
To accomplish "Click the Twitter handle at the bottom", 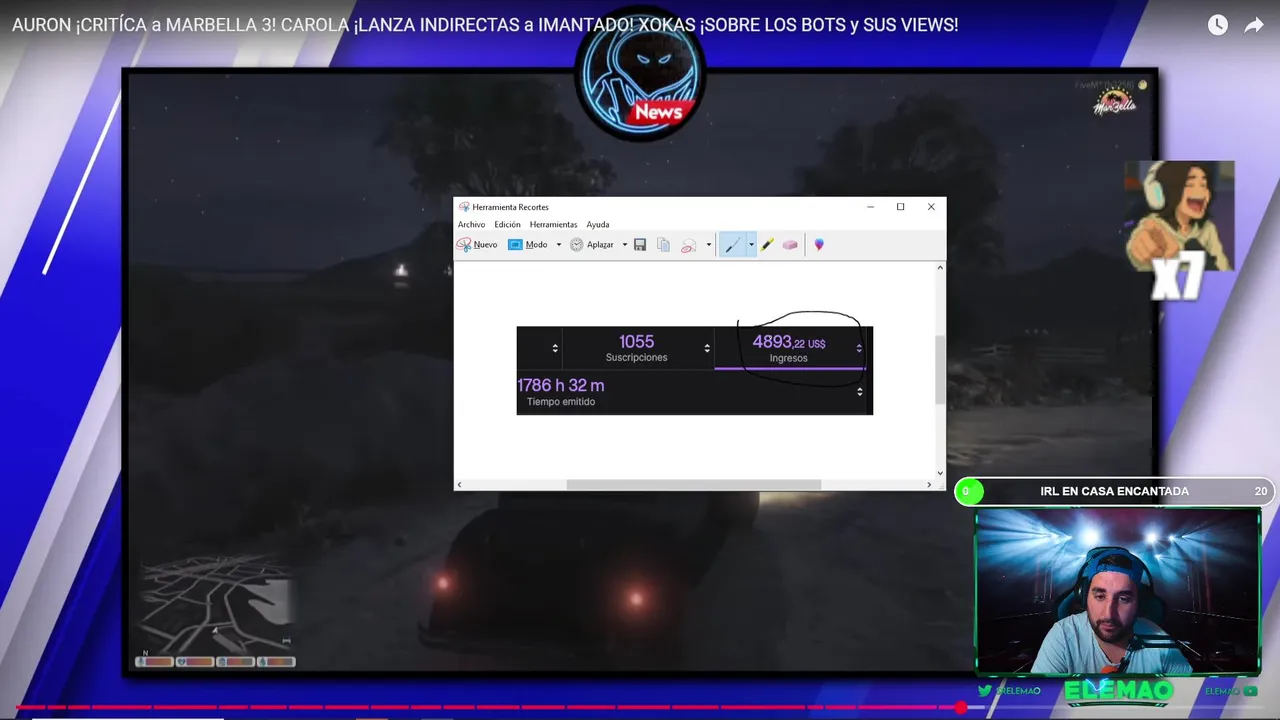I will coord(1010,691).
